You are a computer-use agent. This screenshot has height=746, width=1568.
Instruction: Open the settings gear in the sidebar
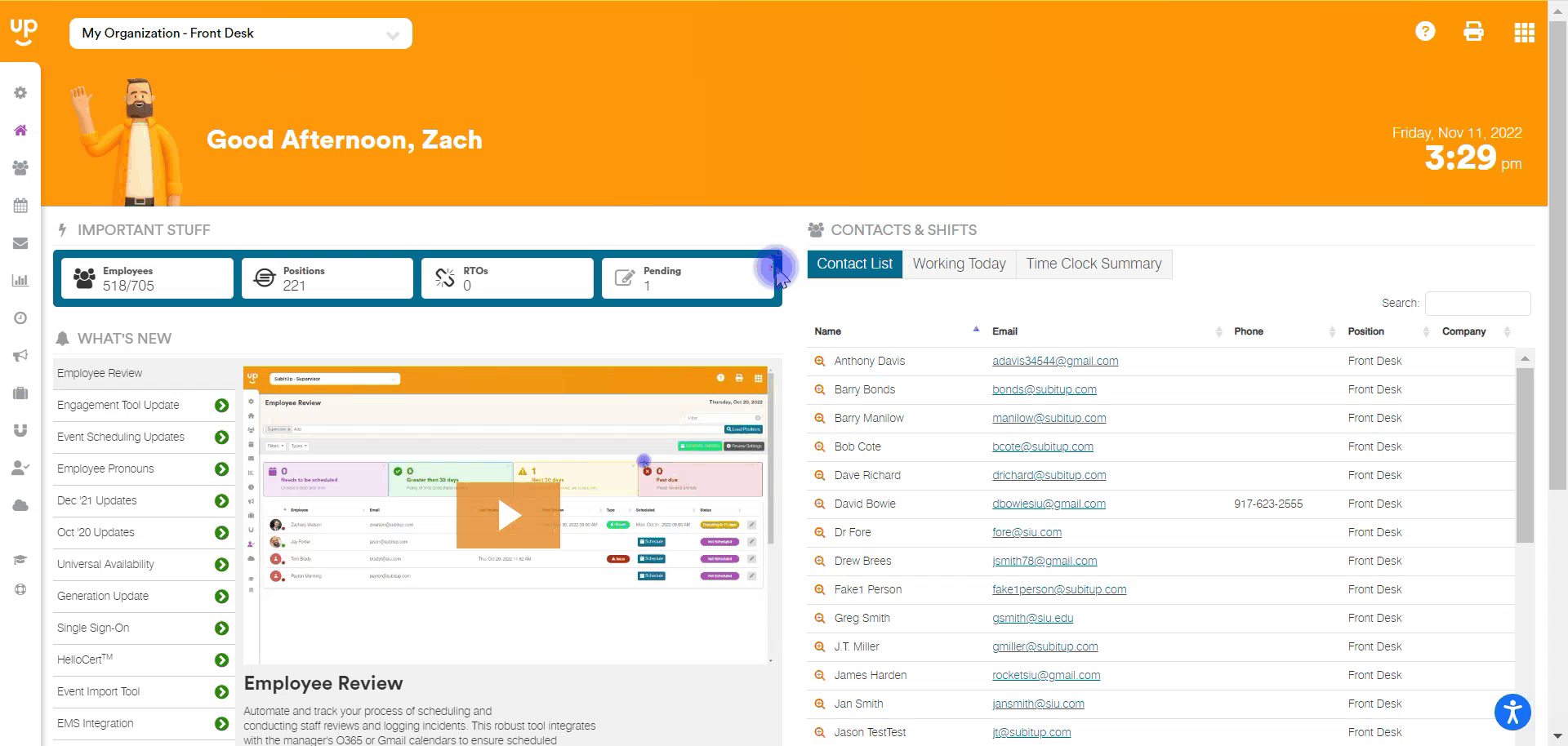point(20,92)
